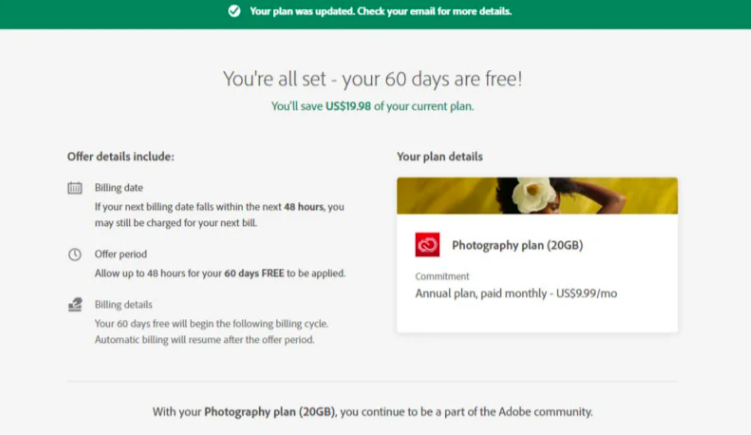This screenshot has height=435, width=751.
Task: Click the Photography plan (20GB) card title
Action: pos(517,245)
